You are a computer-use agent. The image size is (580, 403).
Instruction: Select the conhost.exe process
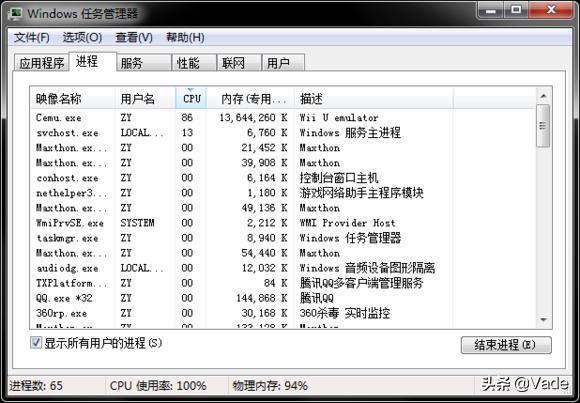pos(283,178)
